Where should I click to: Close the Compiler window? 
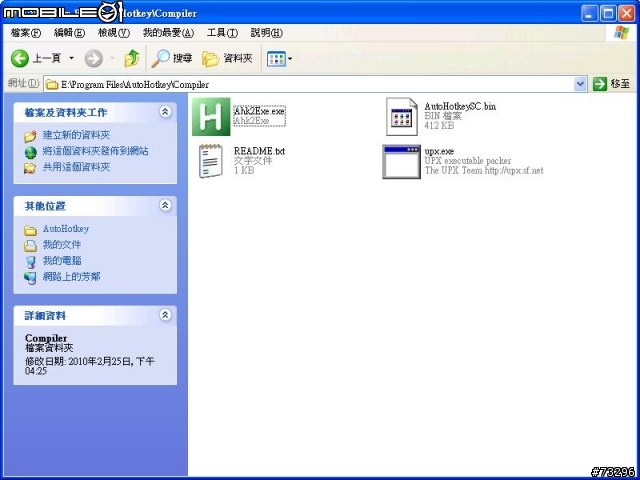626,14
